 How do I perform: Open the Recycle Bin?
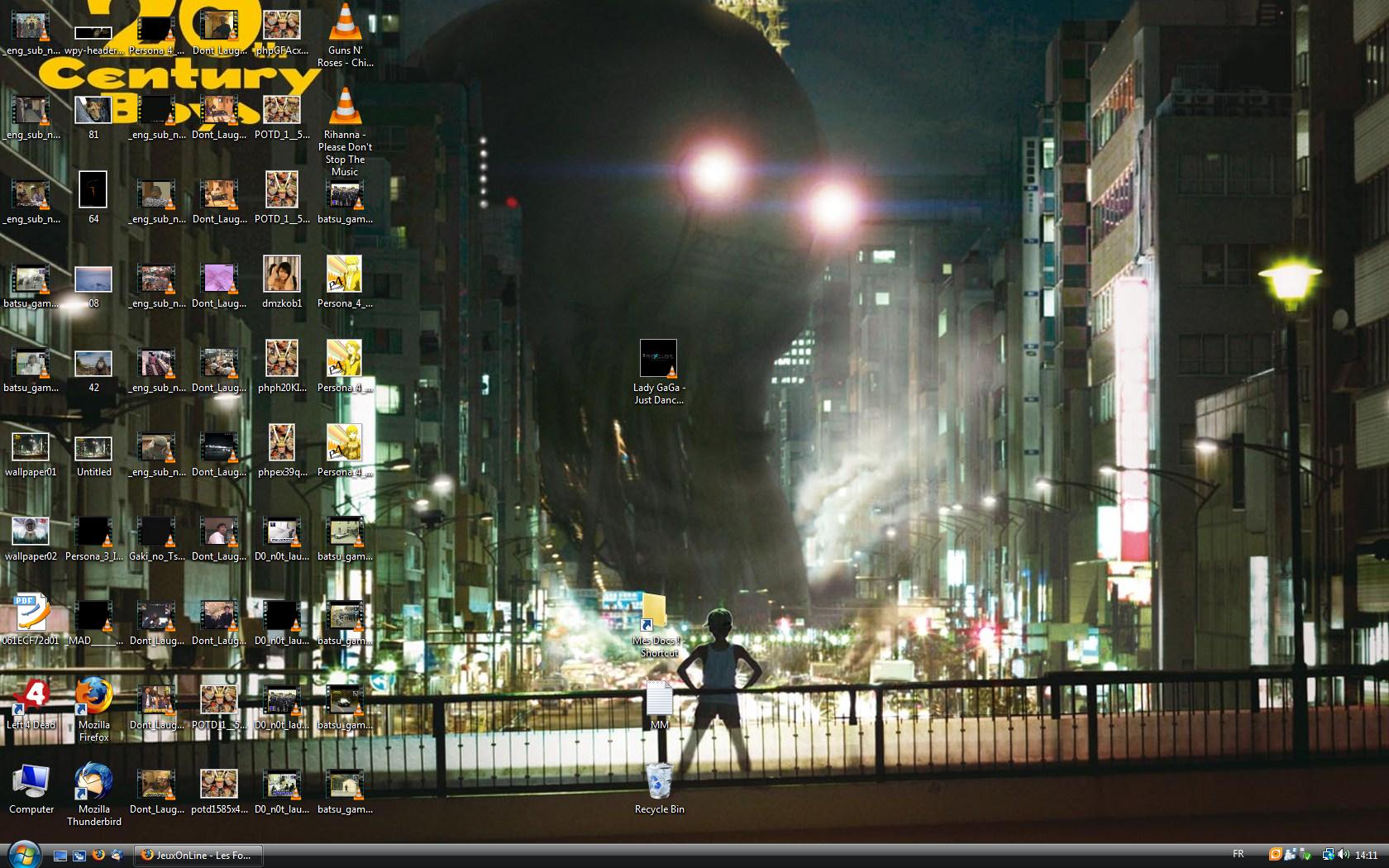point(659,789)
